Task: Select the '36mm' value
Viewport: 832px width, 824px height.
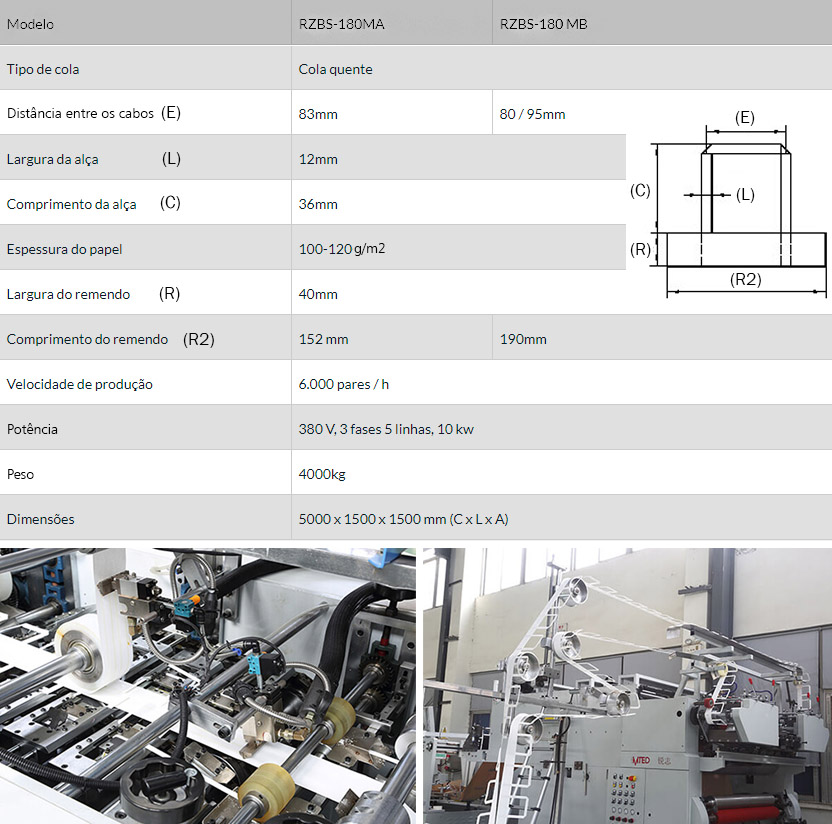Action: [x=318, y=204]
